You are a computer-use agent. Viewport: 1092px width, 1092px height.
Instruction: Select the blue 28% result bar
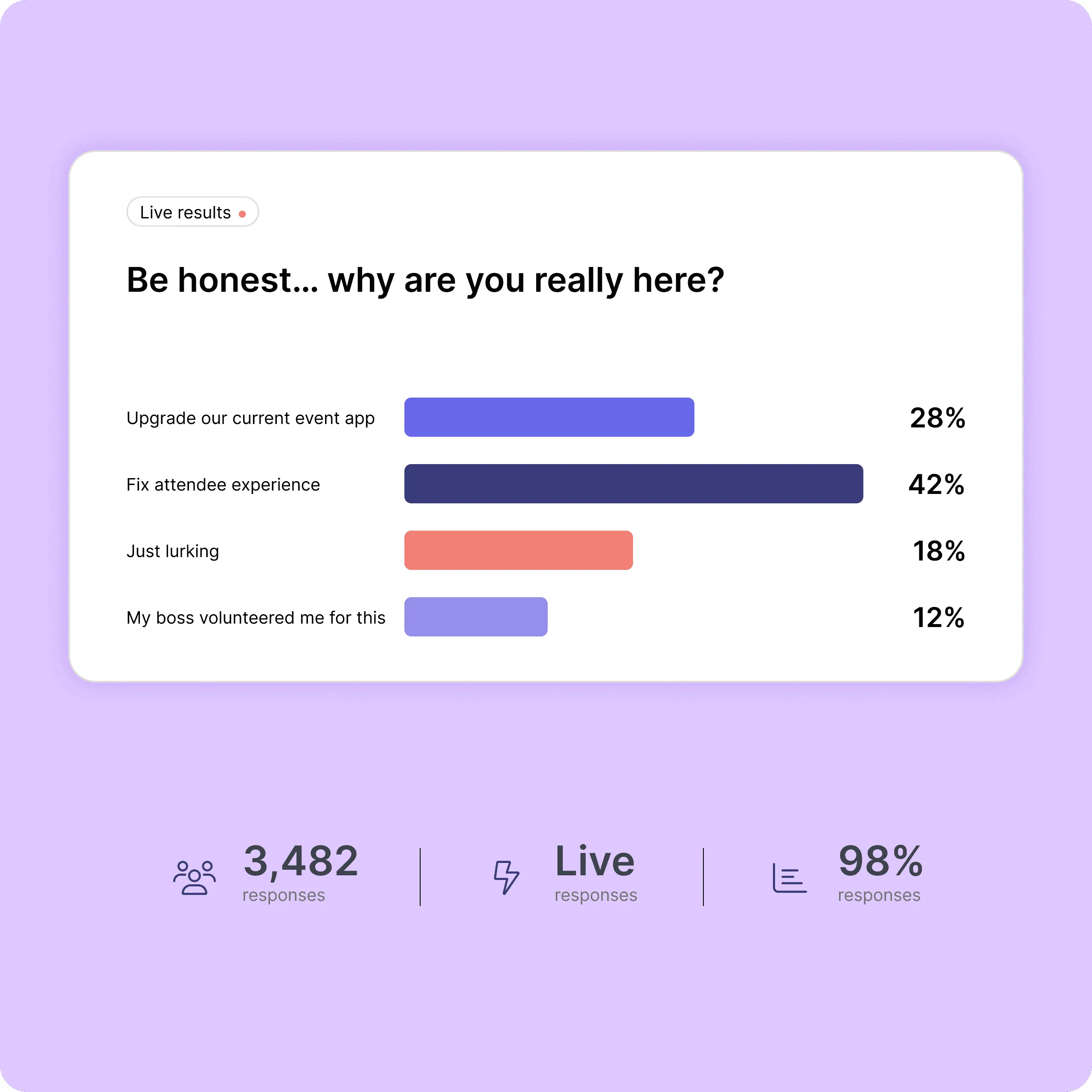coord(549,417)
